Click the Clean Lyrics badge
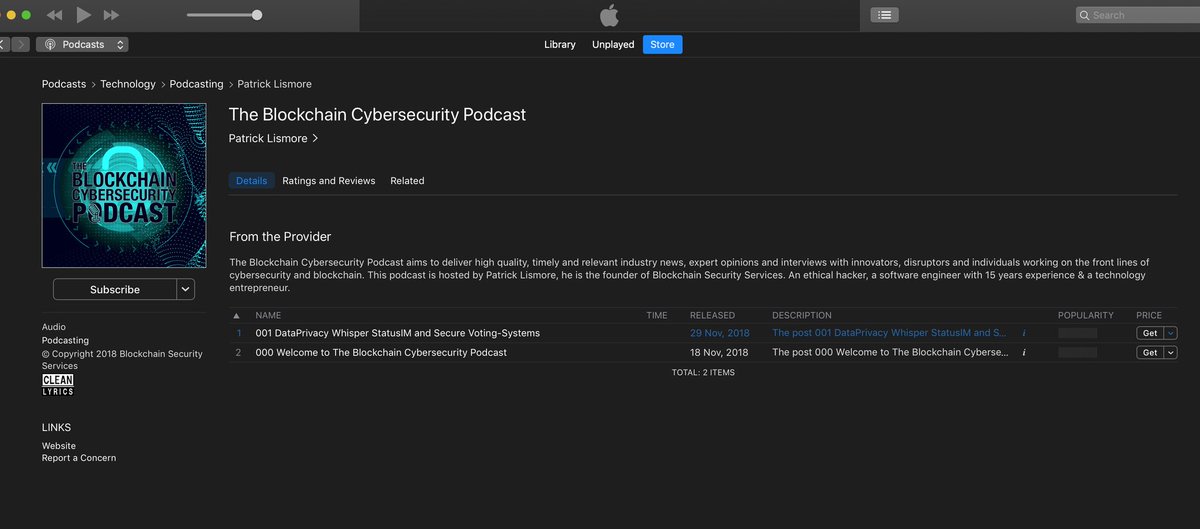 point(57,385)
